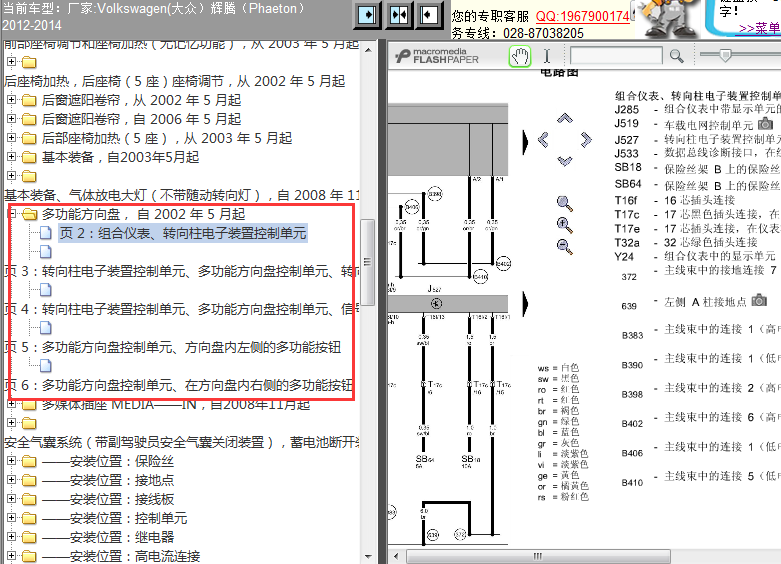Click the J285 legend entry

point(627,109)
